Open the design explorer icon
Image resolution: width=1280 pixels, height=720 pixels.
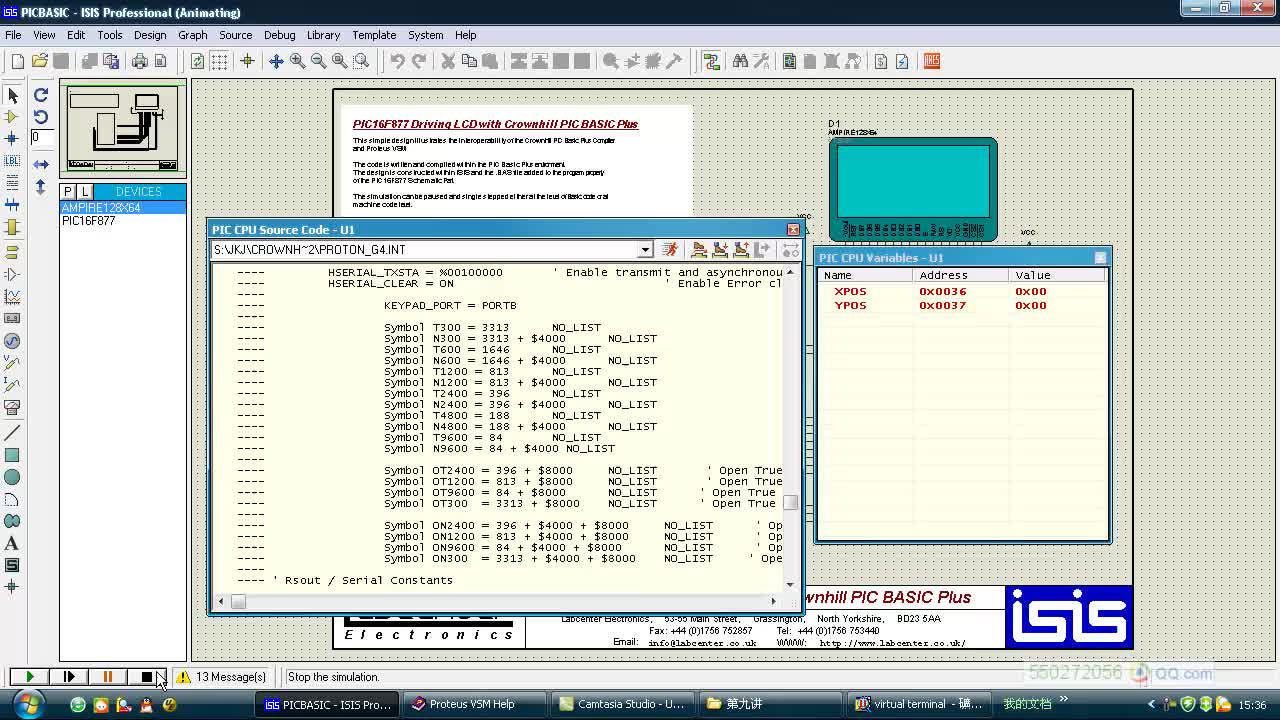coord(790,61)
